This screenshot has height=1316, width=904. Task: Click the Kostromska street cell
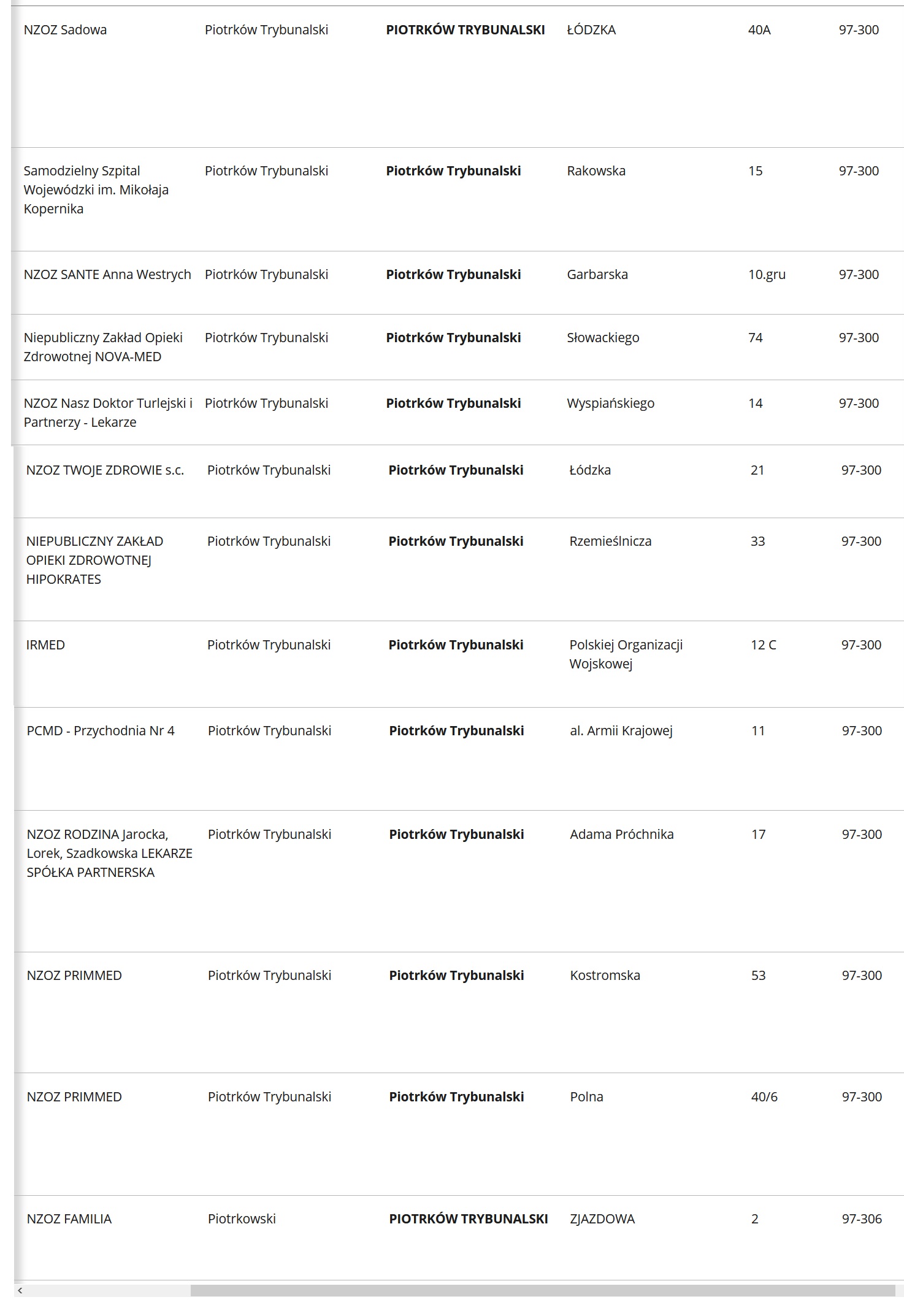(605, 976)
